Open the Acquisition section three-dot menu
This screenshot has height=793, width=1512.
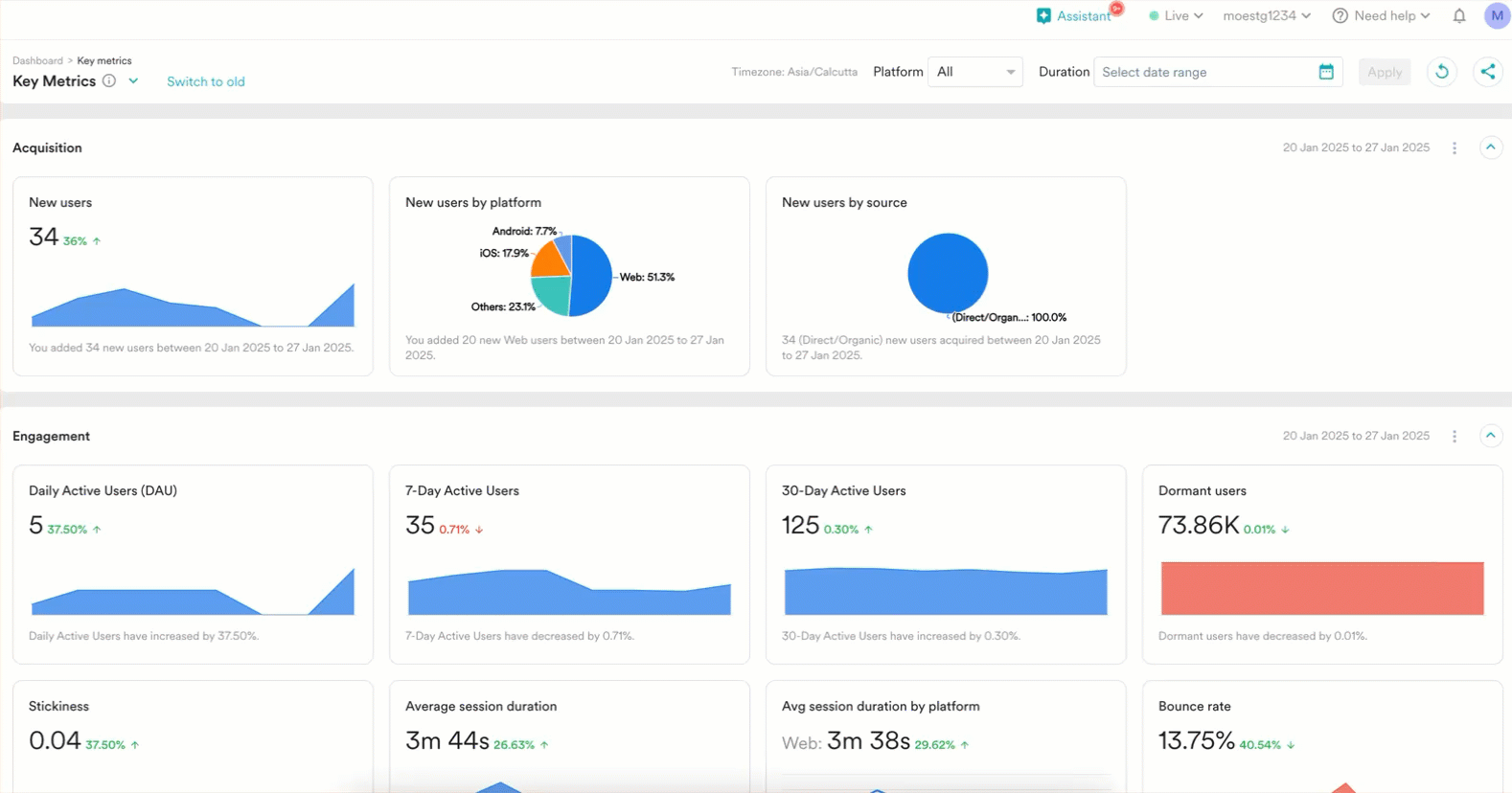tap(1455, 147)
